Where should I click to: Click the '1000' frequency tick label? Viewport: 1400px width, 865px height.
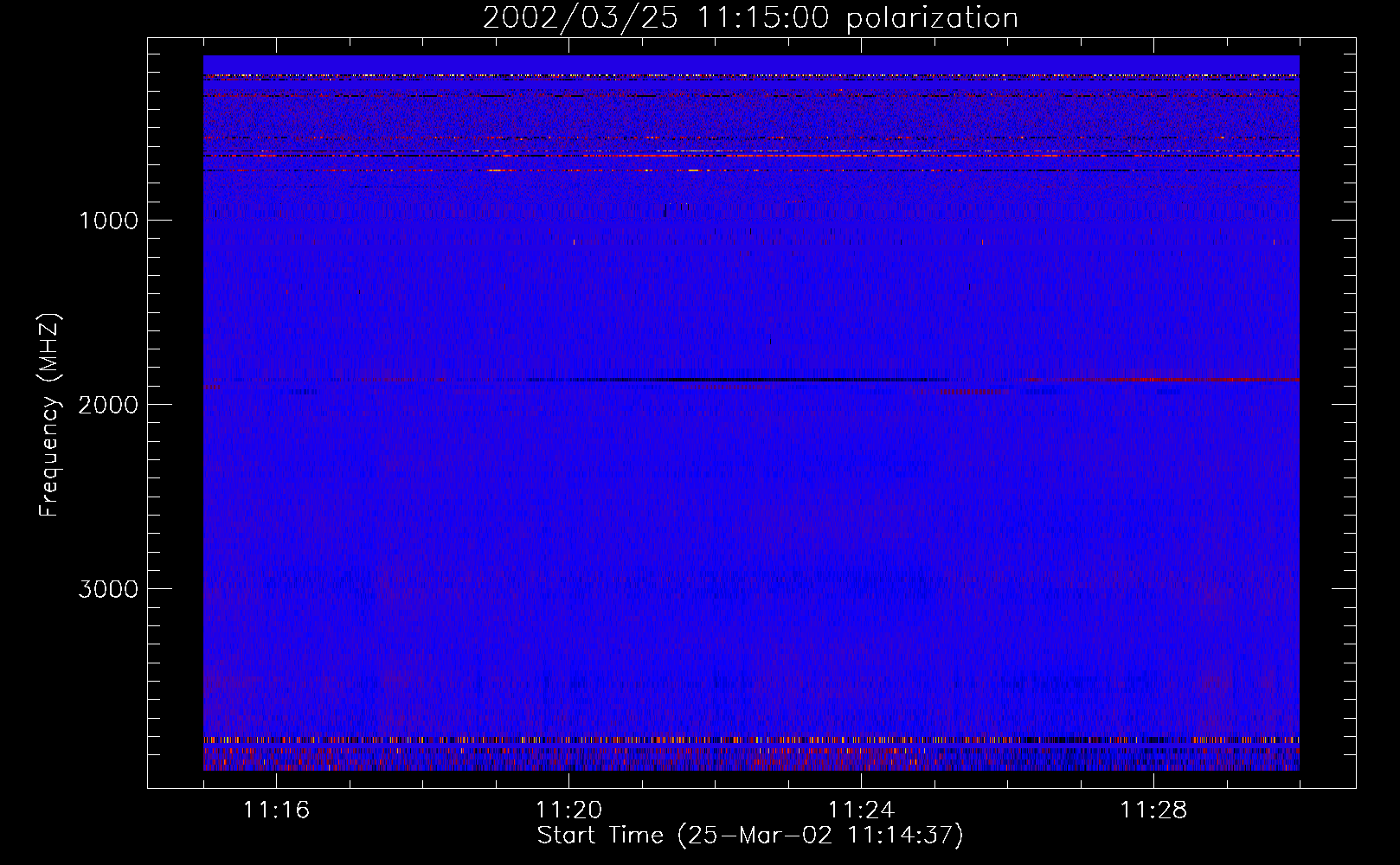(108, 221)
